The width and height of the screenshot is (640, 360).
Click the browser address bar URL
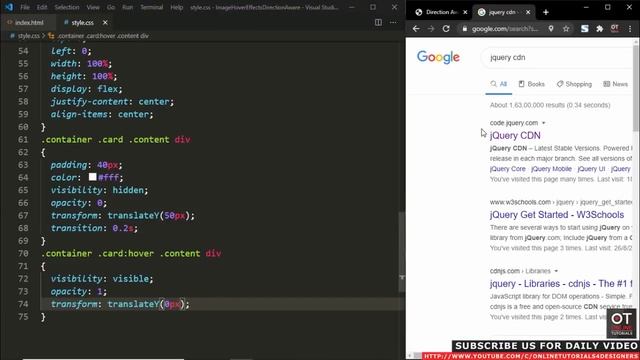505,29
